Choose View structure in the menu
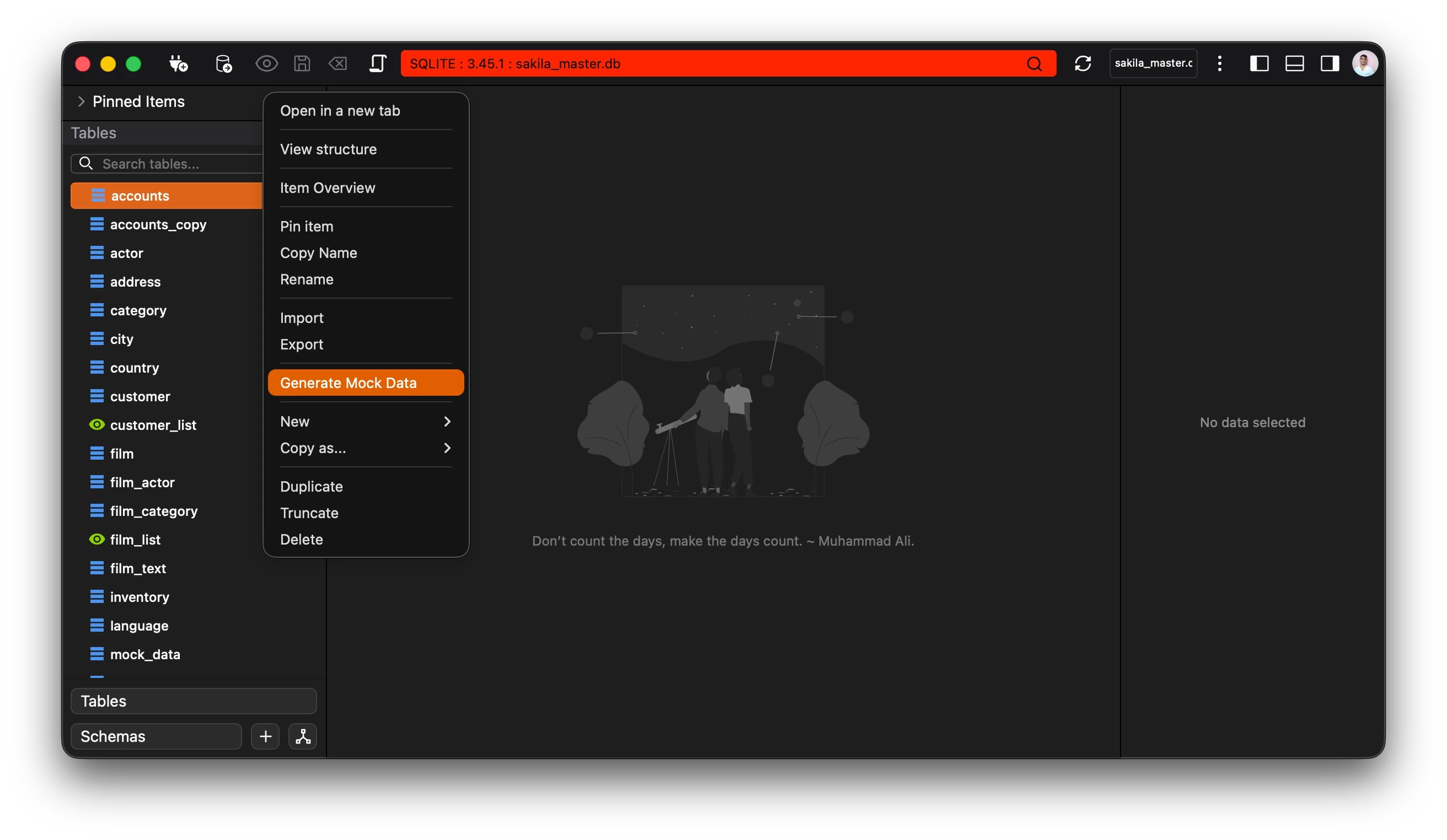 click(x=329, y=149)
